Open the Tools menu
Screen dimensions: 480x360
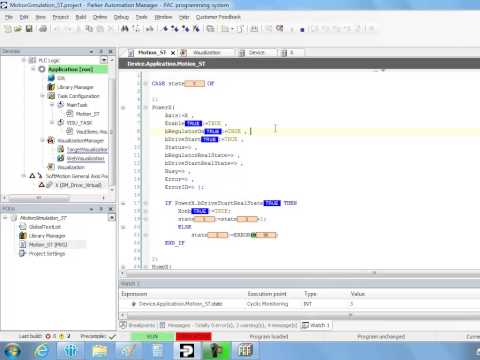(x=141, y=17)
